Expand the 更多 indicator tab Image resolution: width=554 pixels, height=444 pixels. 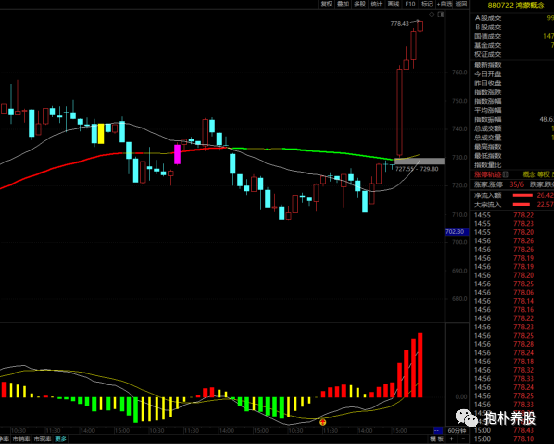point(60,439)
